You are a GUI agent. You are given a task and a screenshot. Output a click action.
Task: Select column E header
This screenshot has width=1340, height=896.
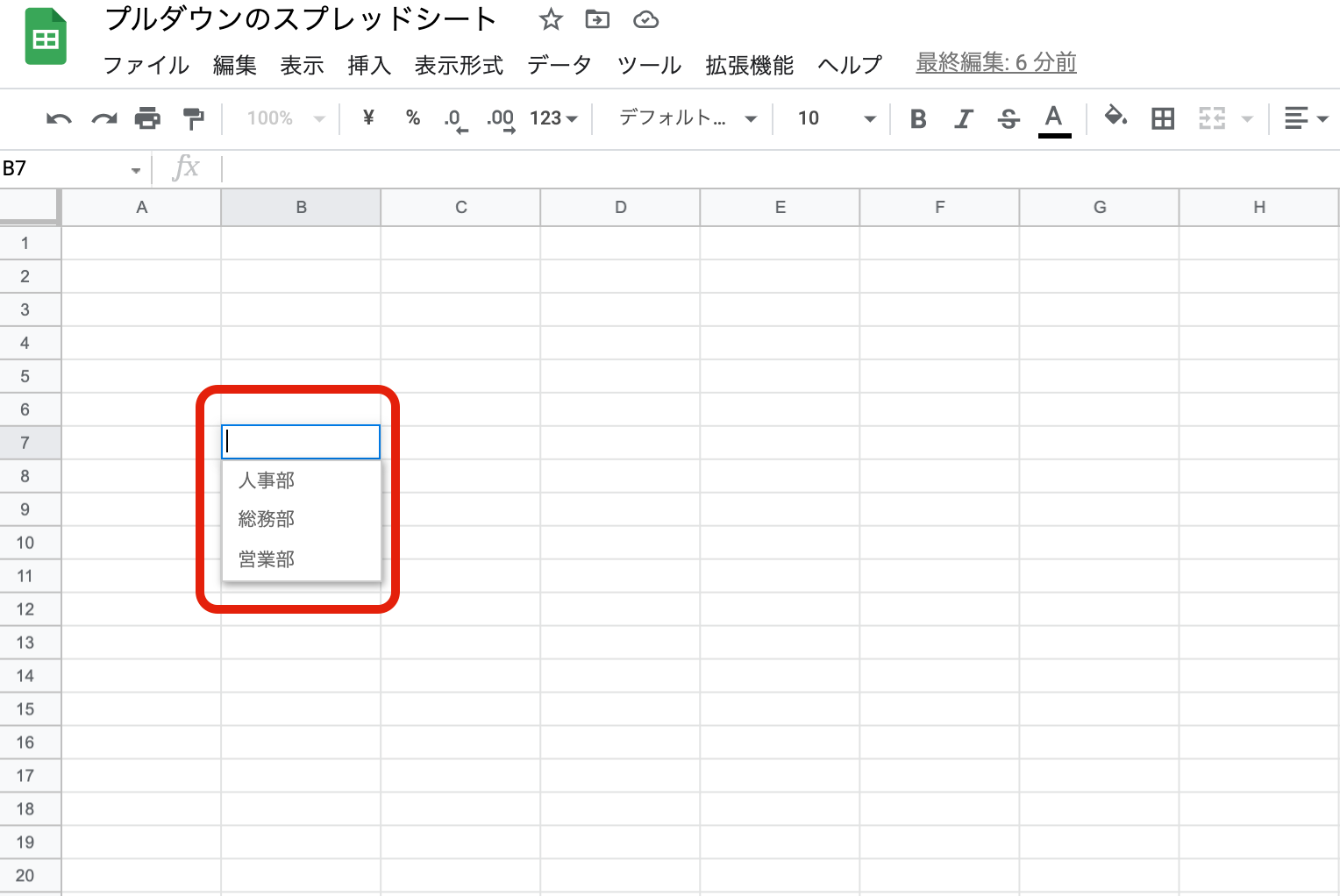(x=780, y=208)
